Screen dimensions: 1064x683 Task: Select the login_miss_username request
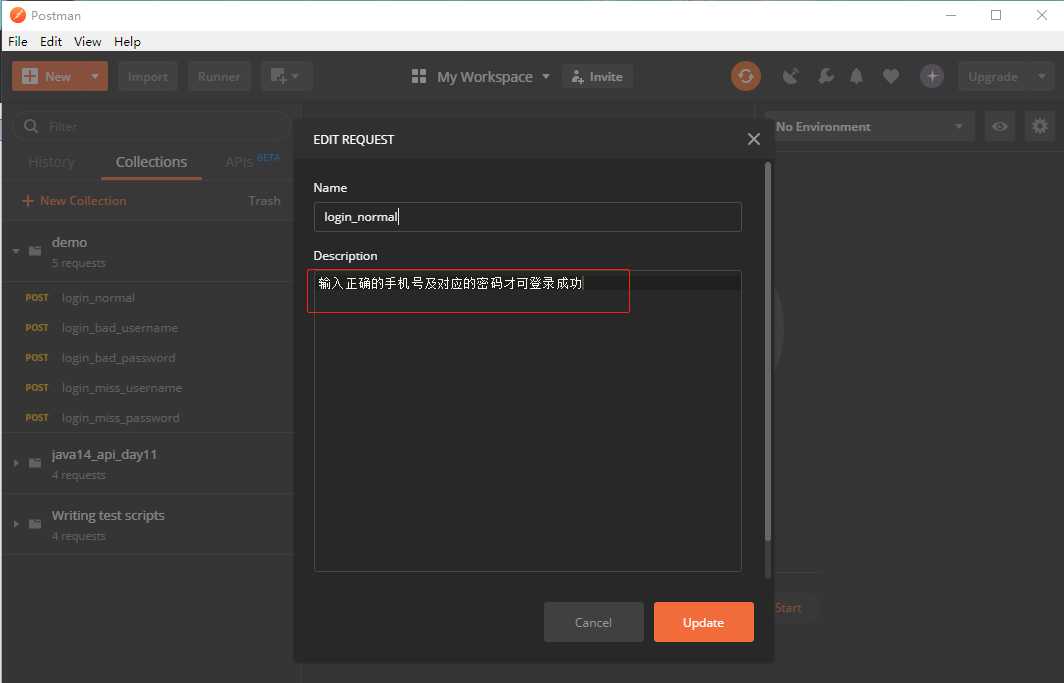coord(148,388)
